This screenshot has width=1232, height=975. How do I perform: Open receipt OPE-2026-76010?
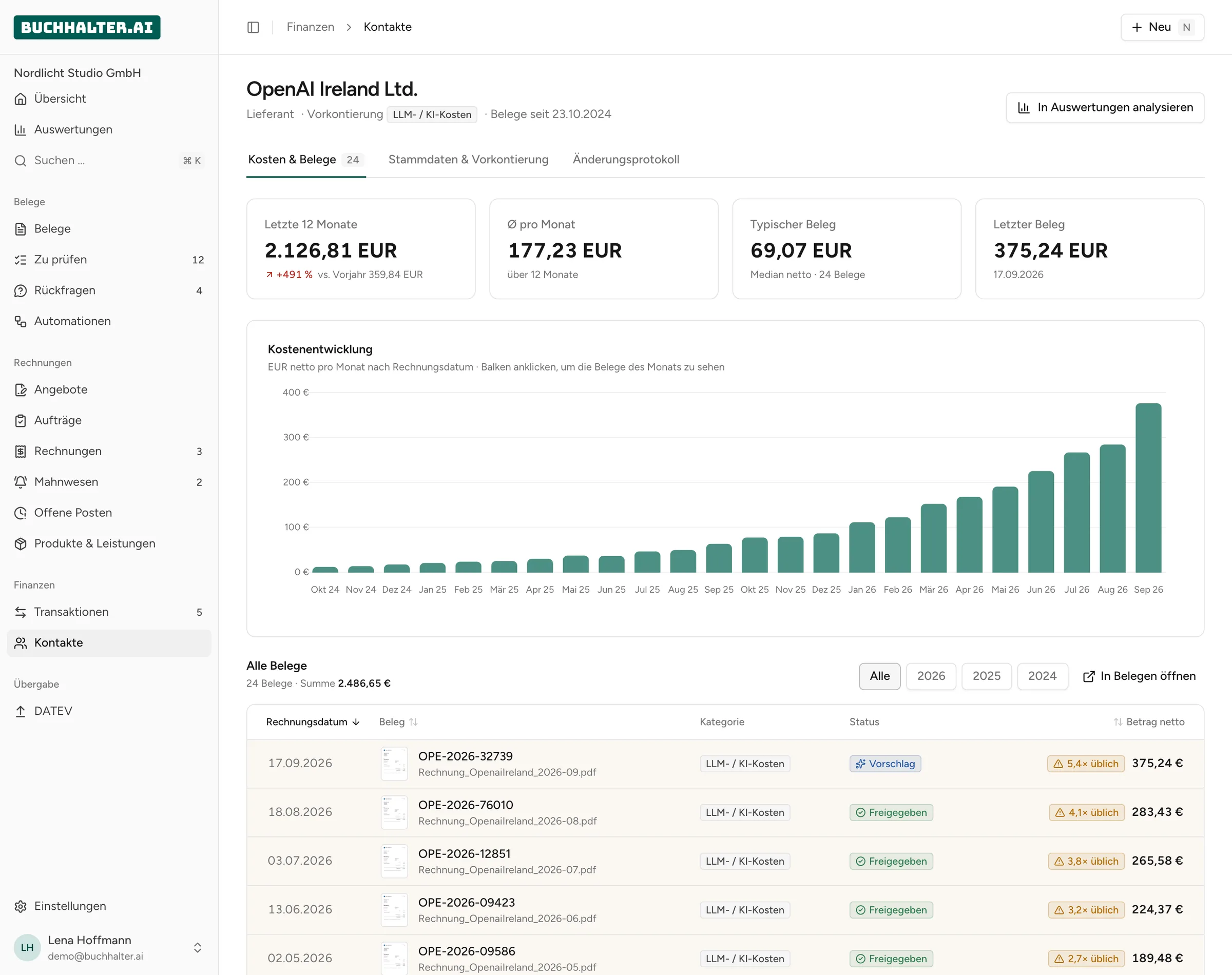[x=465, y=806]
